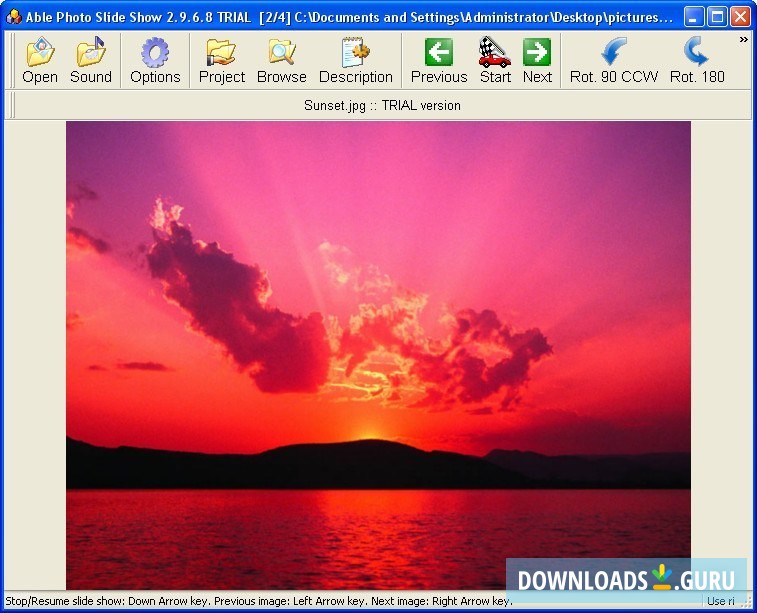Image resolution: width=757 pixels, height=613 pixels.
Task: Maximize the Able Photo Slide Show window
Action: pyautogui.click(x=717, y=17)
